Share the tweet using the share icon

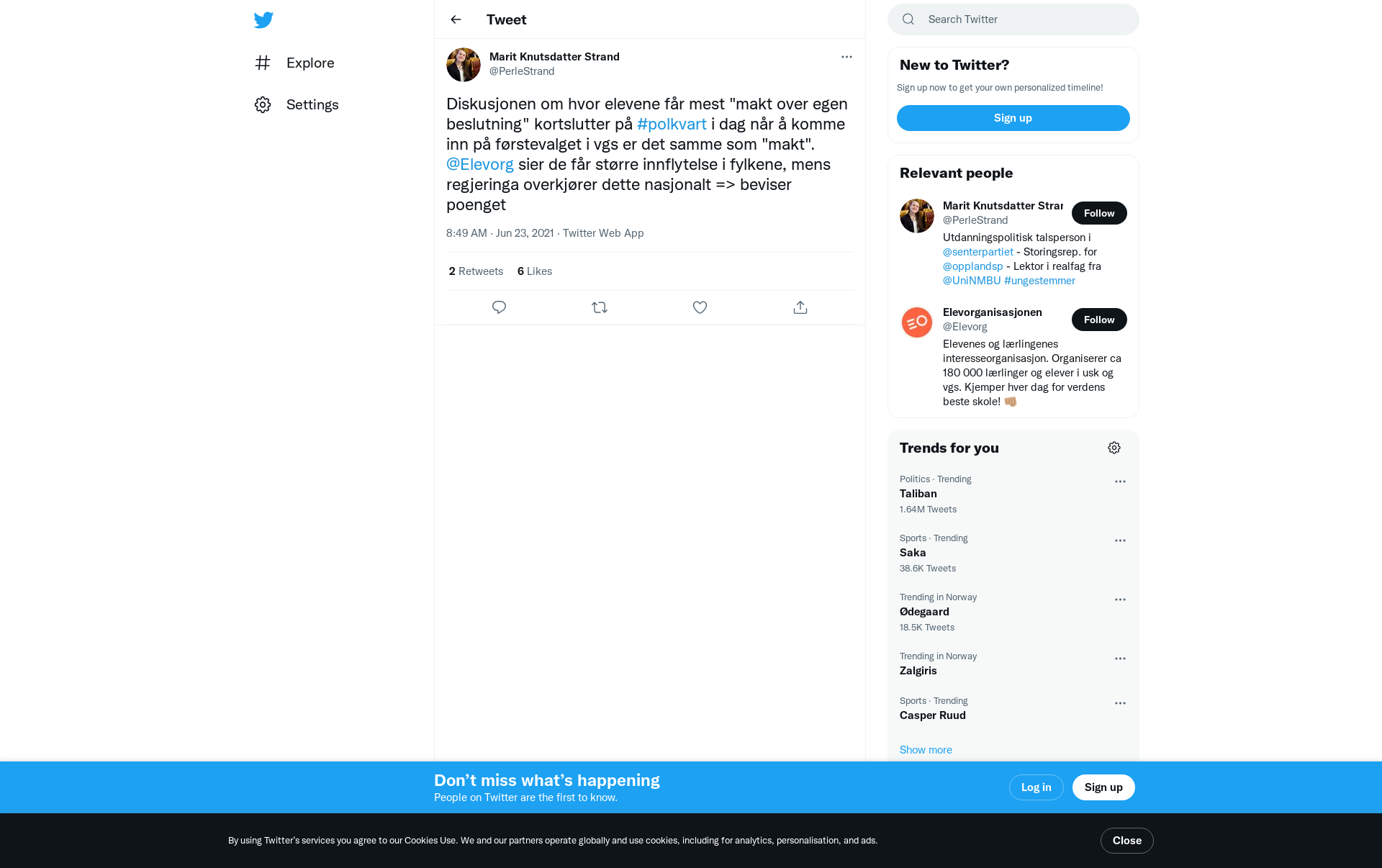point(800,307)
